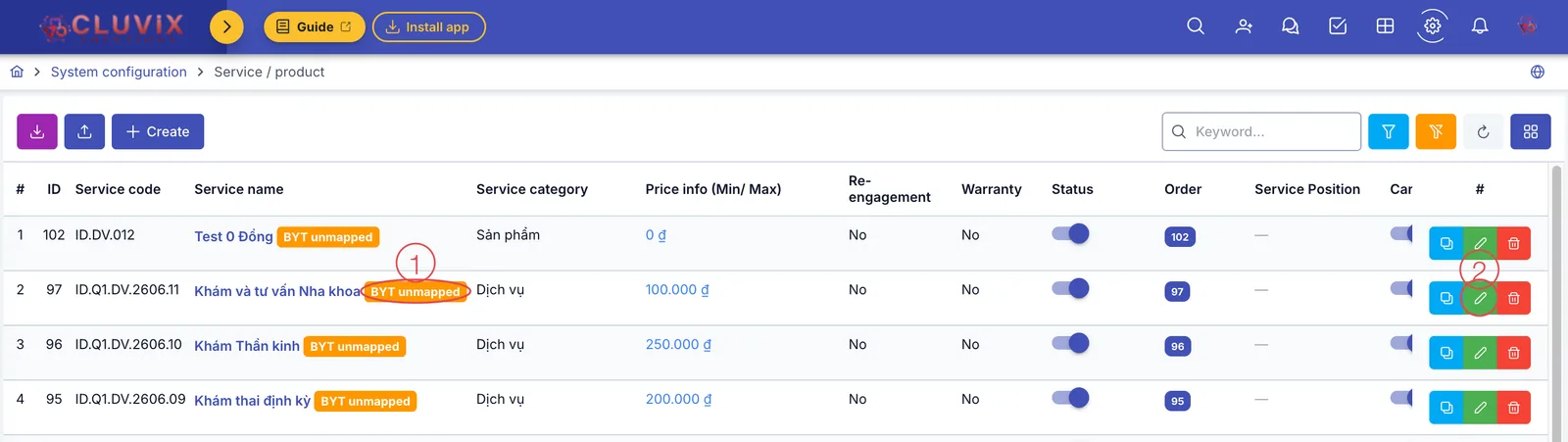Edit Khám và tư vấn Nha khoa row
1568x442 pixels.
coord(1480,298)
